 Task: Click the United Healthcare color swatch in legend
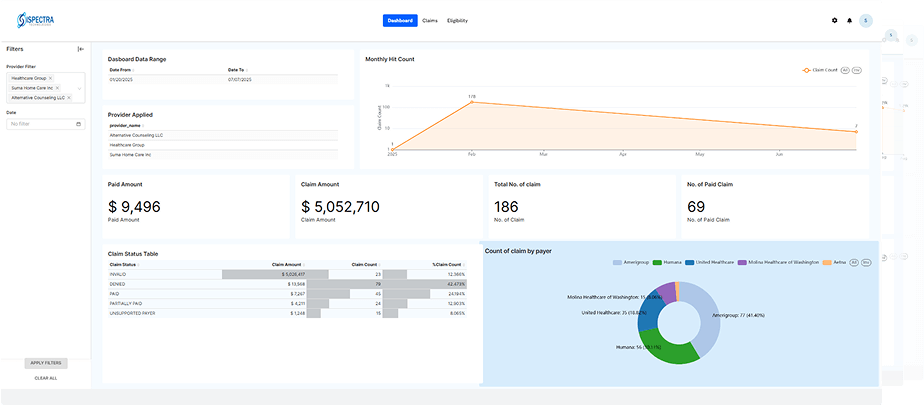691,262
